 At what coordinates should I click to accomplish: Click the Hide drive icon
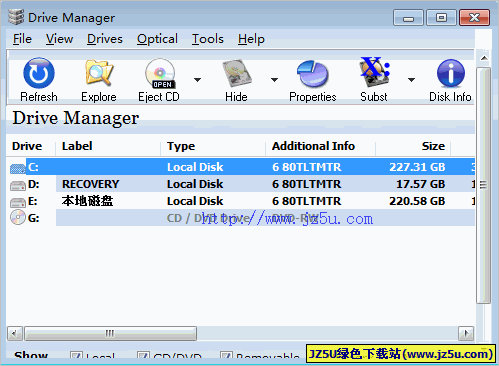[x=237, y=73]
